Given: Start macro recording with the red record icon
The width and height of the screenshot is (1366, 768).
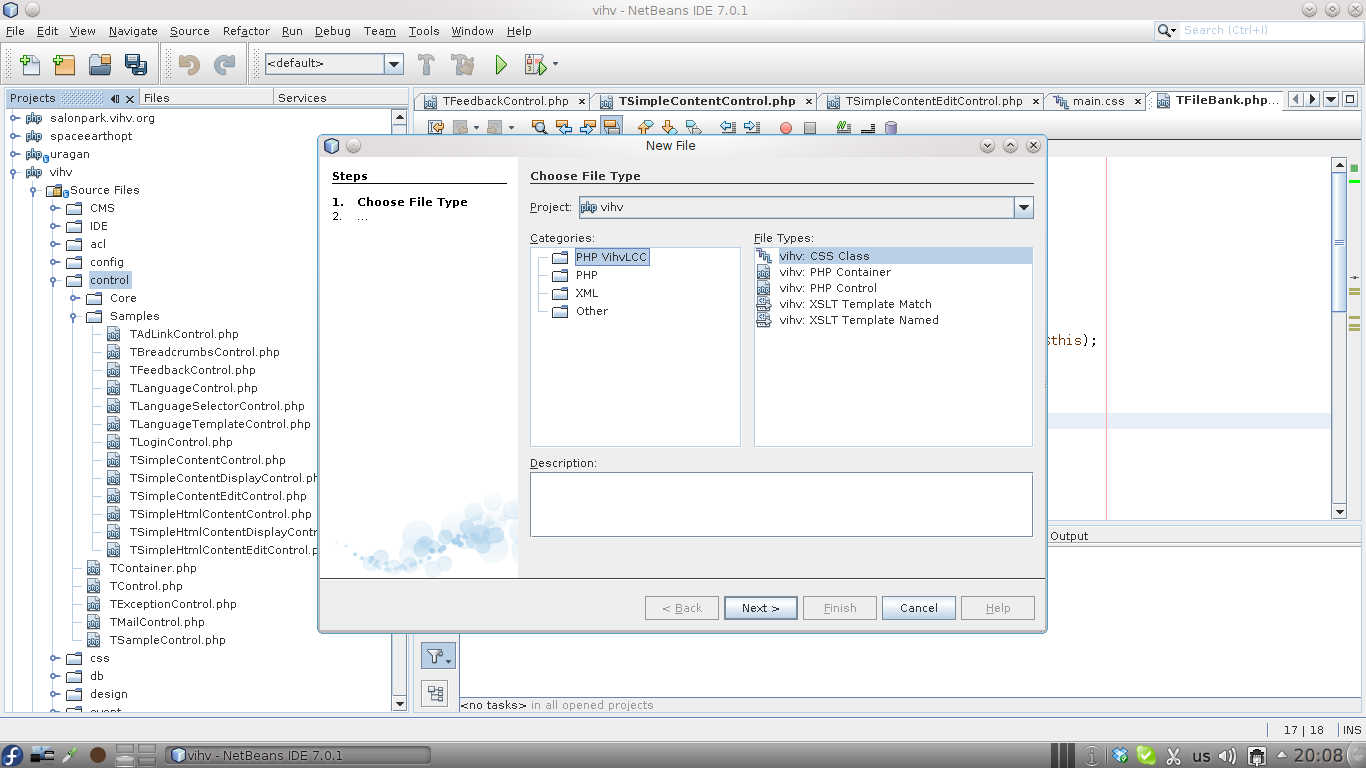Looking at the screenshot, I should tap(785, 128).
